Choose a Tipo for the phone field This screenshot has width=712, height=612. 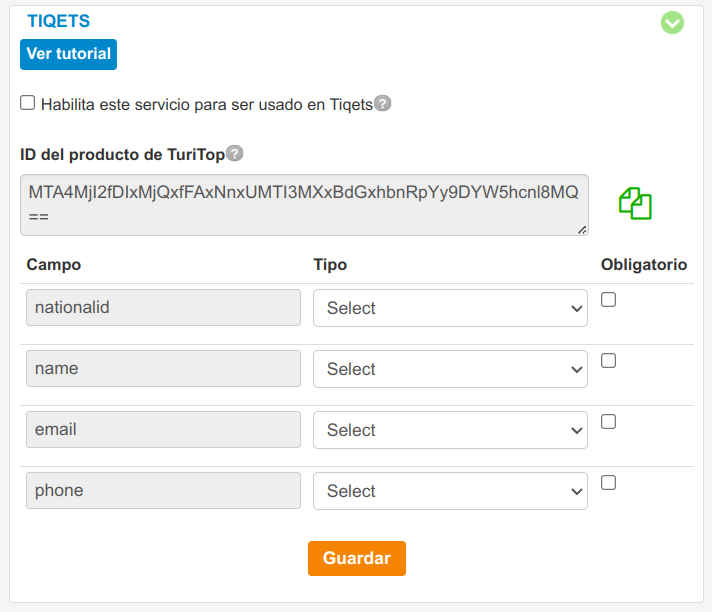pos(450,492)
